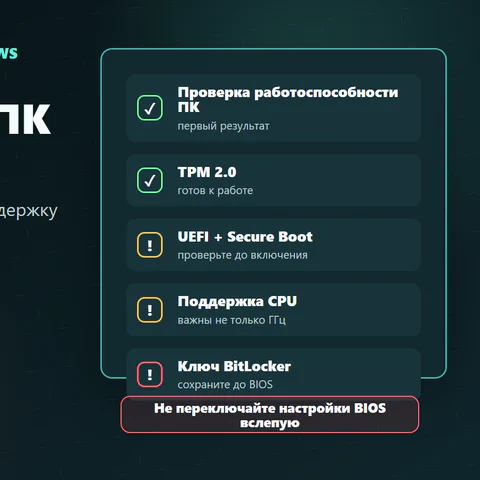The height and width of the screenshot is (480, 480).
Task: Click the yellow warning icon beside Поддержка CPU
Action: 150,310
